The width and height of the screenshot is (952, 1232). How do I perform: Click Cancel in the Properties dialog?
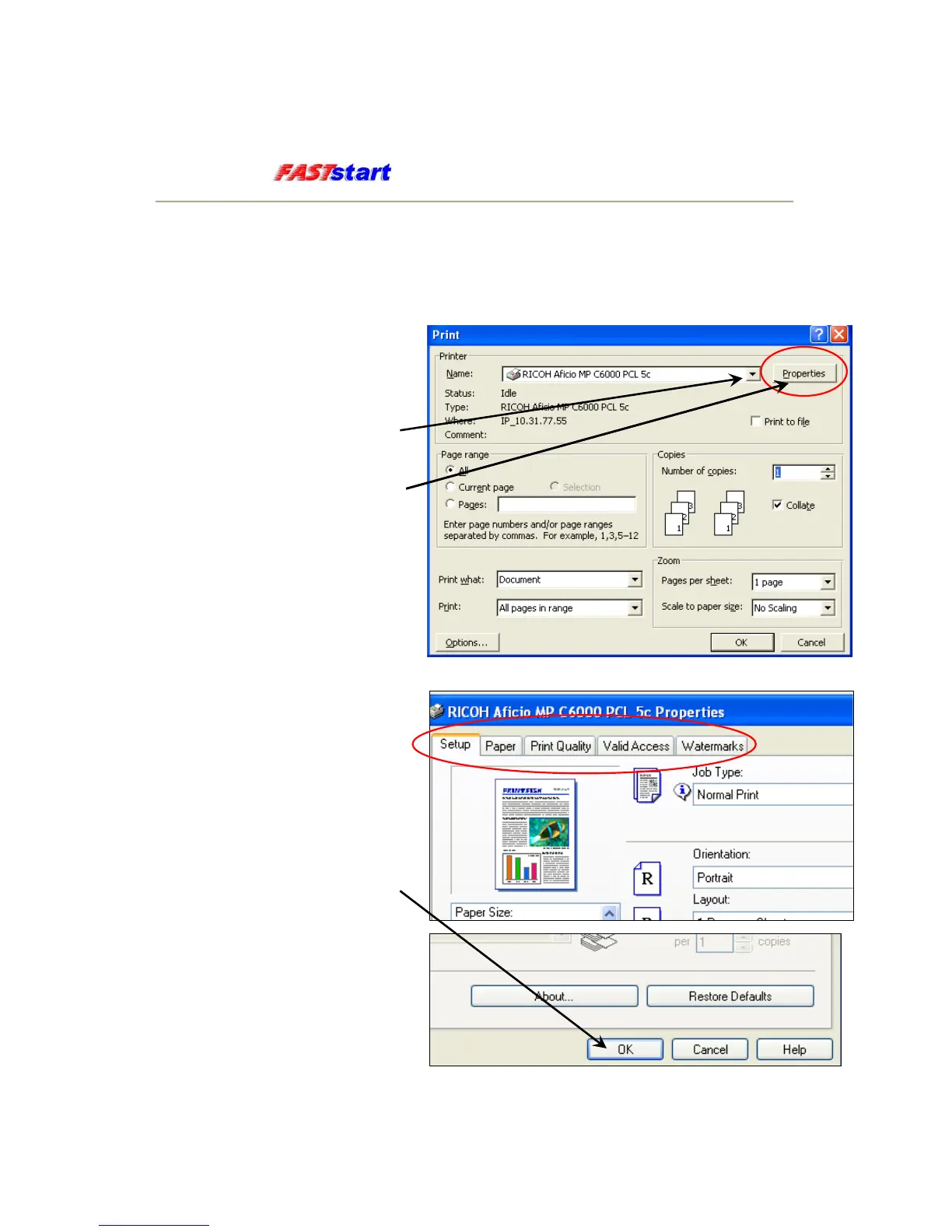710,1049
